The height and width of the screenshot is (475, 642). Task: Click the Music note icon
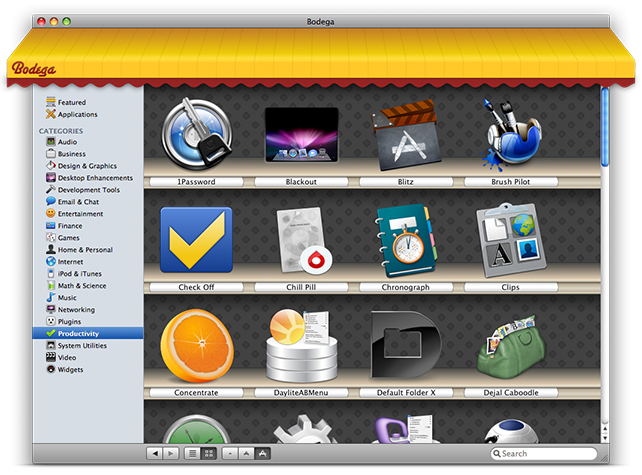click(x=51, y=297)
